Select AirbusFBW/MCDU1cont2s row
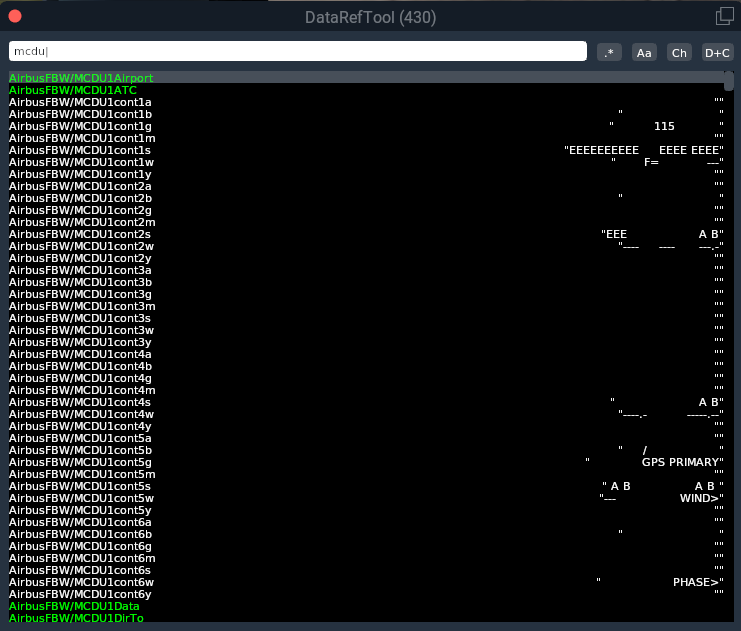This screenshot has width=741, height=631. point(366,234)
